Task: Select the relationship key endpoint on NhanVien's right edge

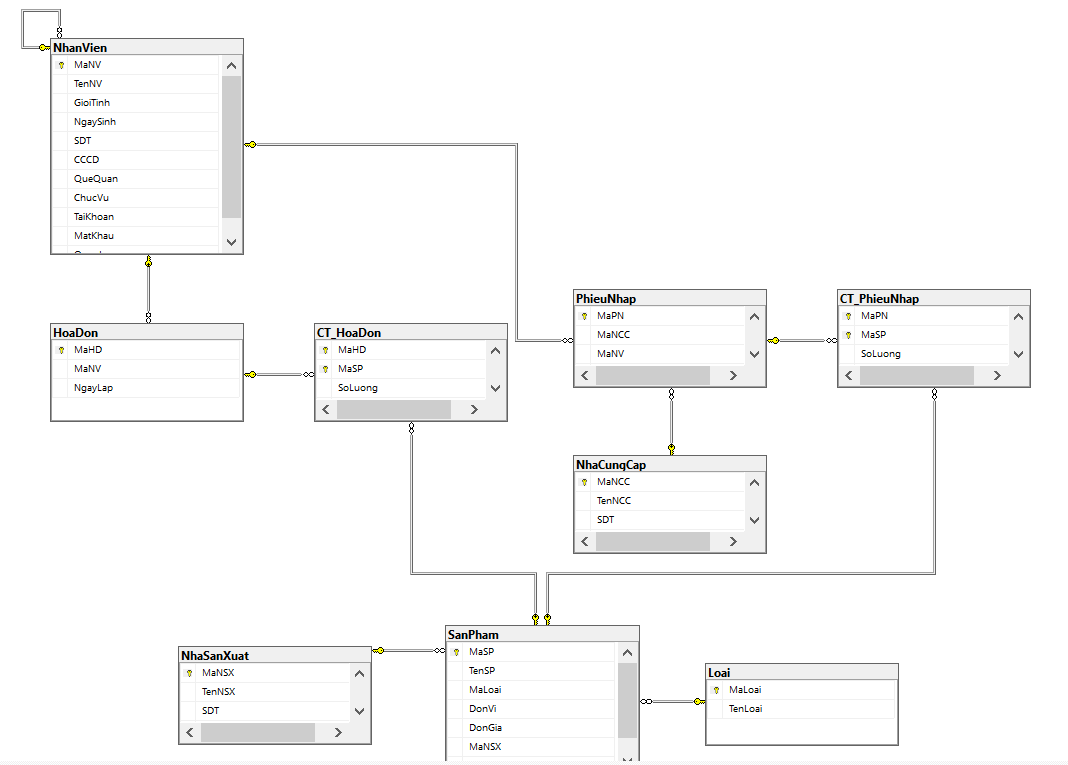Action: click(x=251, y=144)
